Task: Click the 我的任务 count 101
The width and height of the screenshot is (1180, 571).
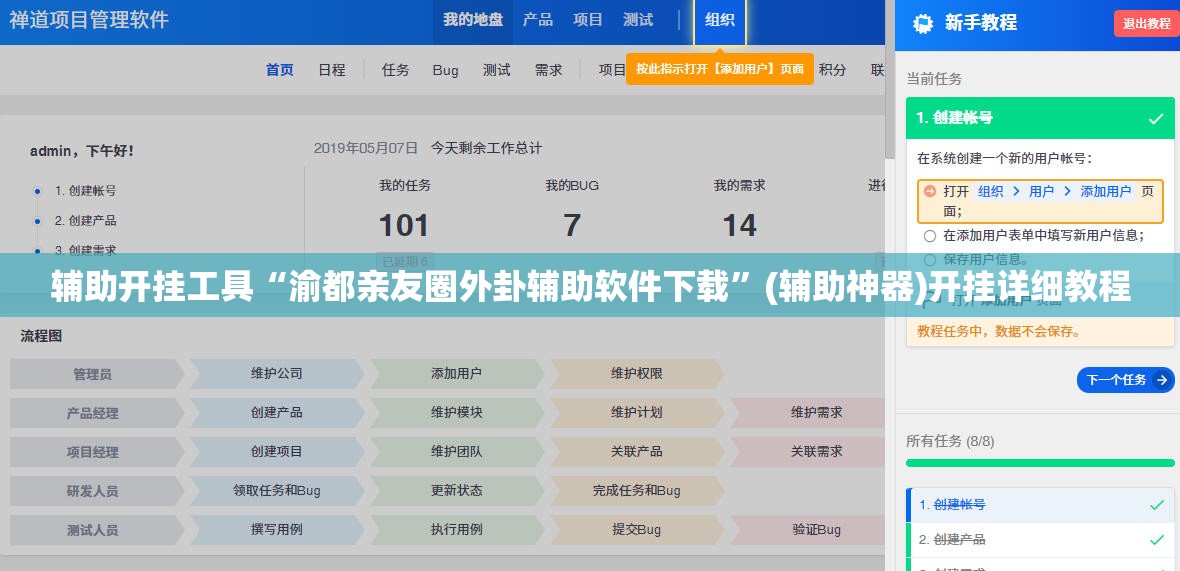Action: (x=403, y=225)
